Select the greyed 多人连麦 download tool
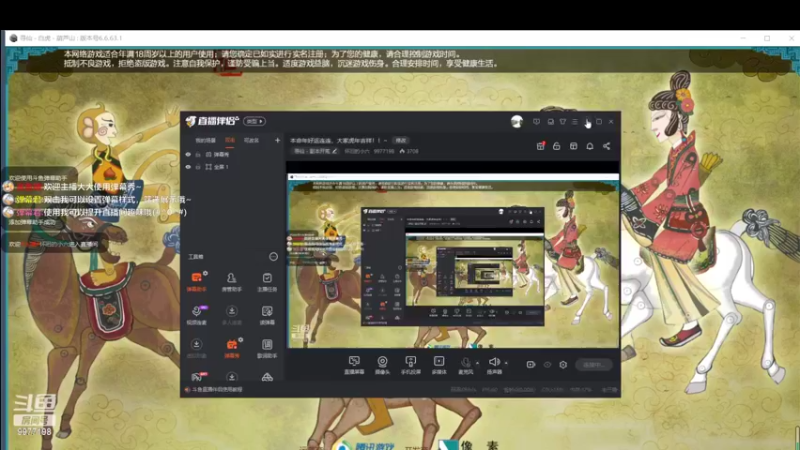The height and width of the screenshot is (450, 800). tap(232, 315)
